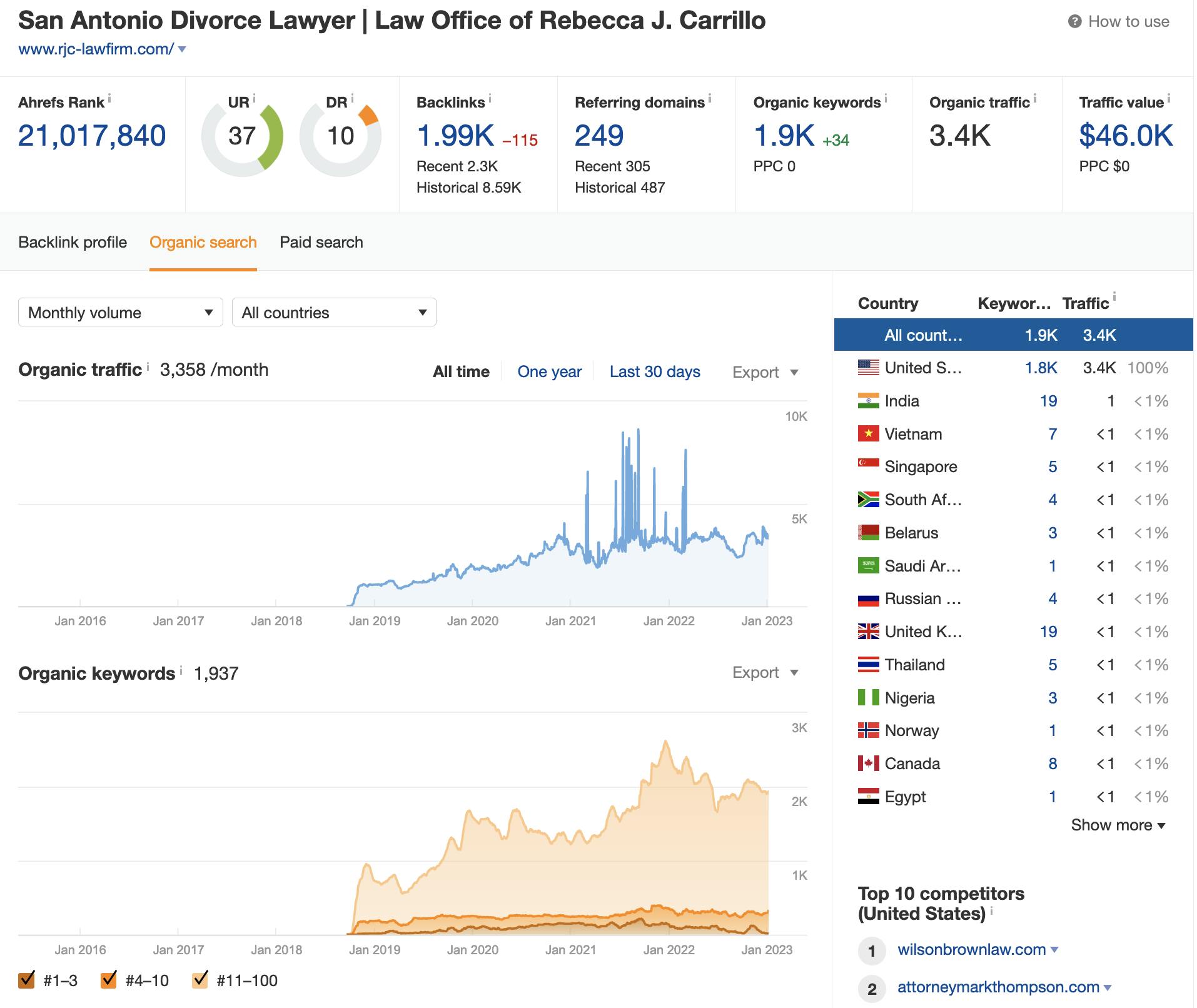Switch to the Backlink profile tab

tap(73, 242)
